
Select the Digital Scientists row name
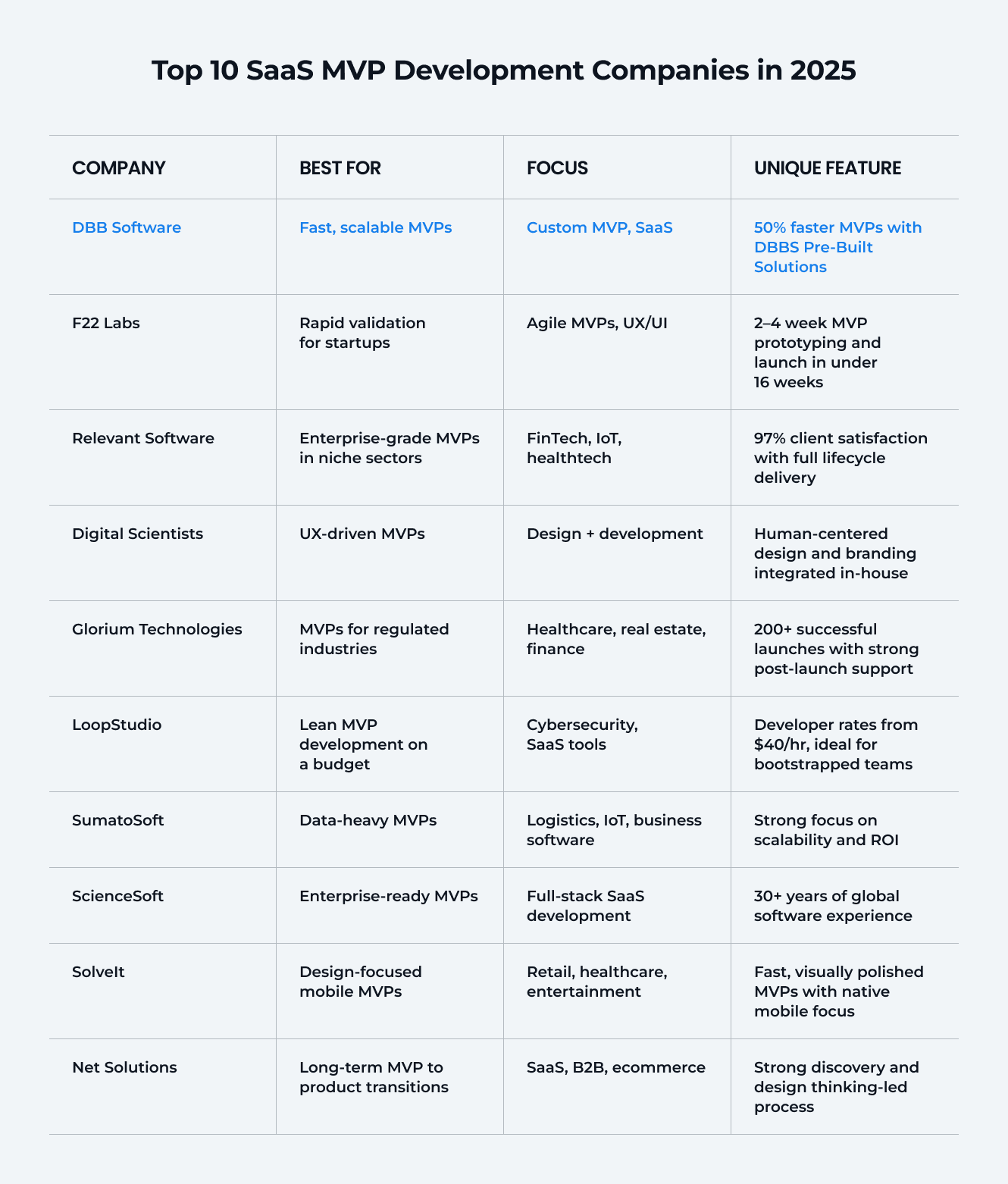pos(137,534)
